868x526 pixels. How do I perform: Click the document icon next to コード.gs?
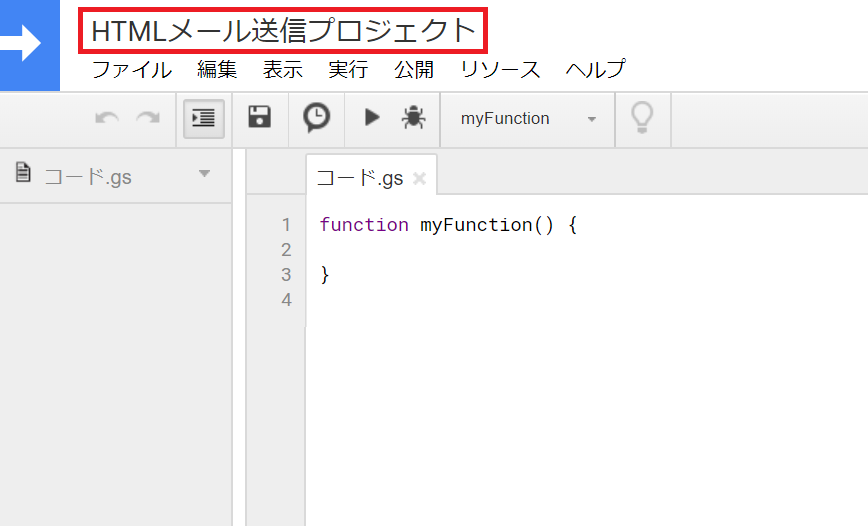click(x=23, y=172)
